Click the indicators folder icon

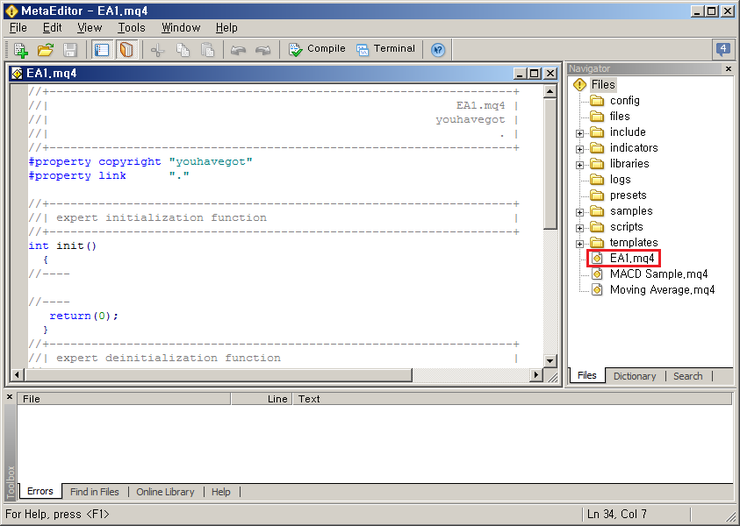[x=597, y=148]
